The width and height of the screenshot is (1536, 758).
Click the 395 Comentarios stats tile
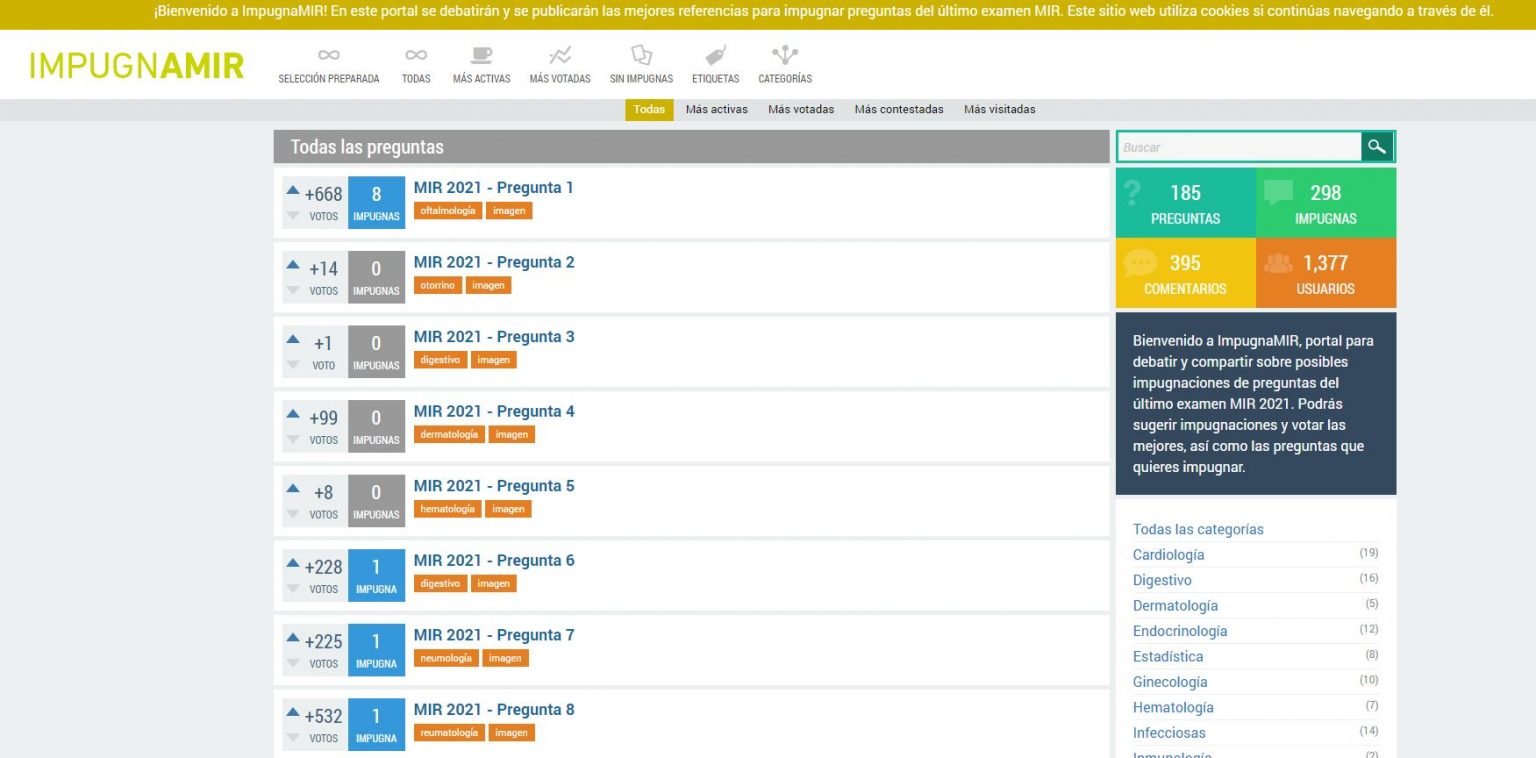[x=1186, y=273]
